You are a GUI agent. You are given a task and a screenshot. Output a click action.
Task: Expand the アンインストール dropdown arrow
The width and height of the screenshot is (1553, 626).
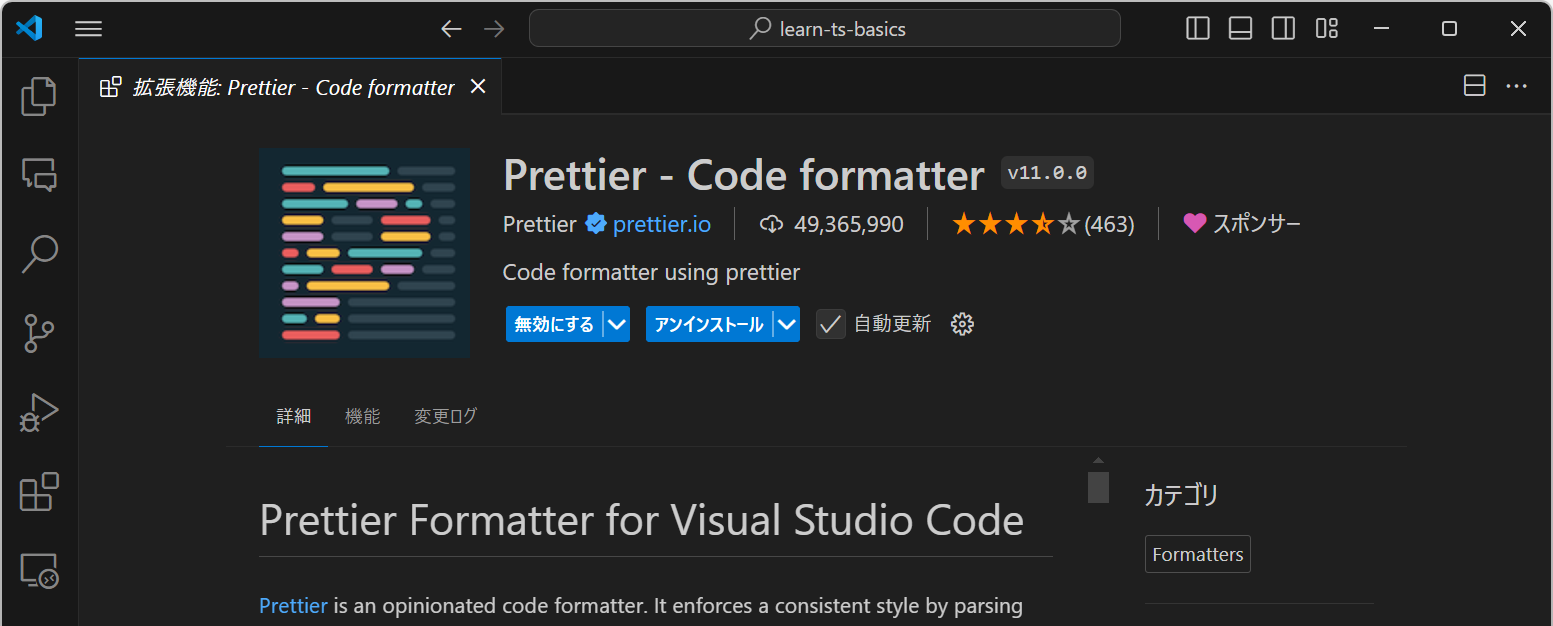pyautogui.click(x=787, y=324)
